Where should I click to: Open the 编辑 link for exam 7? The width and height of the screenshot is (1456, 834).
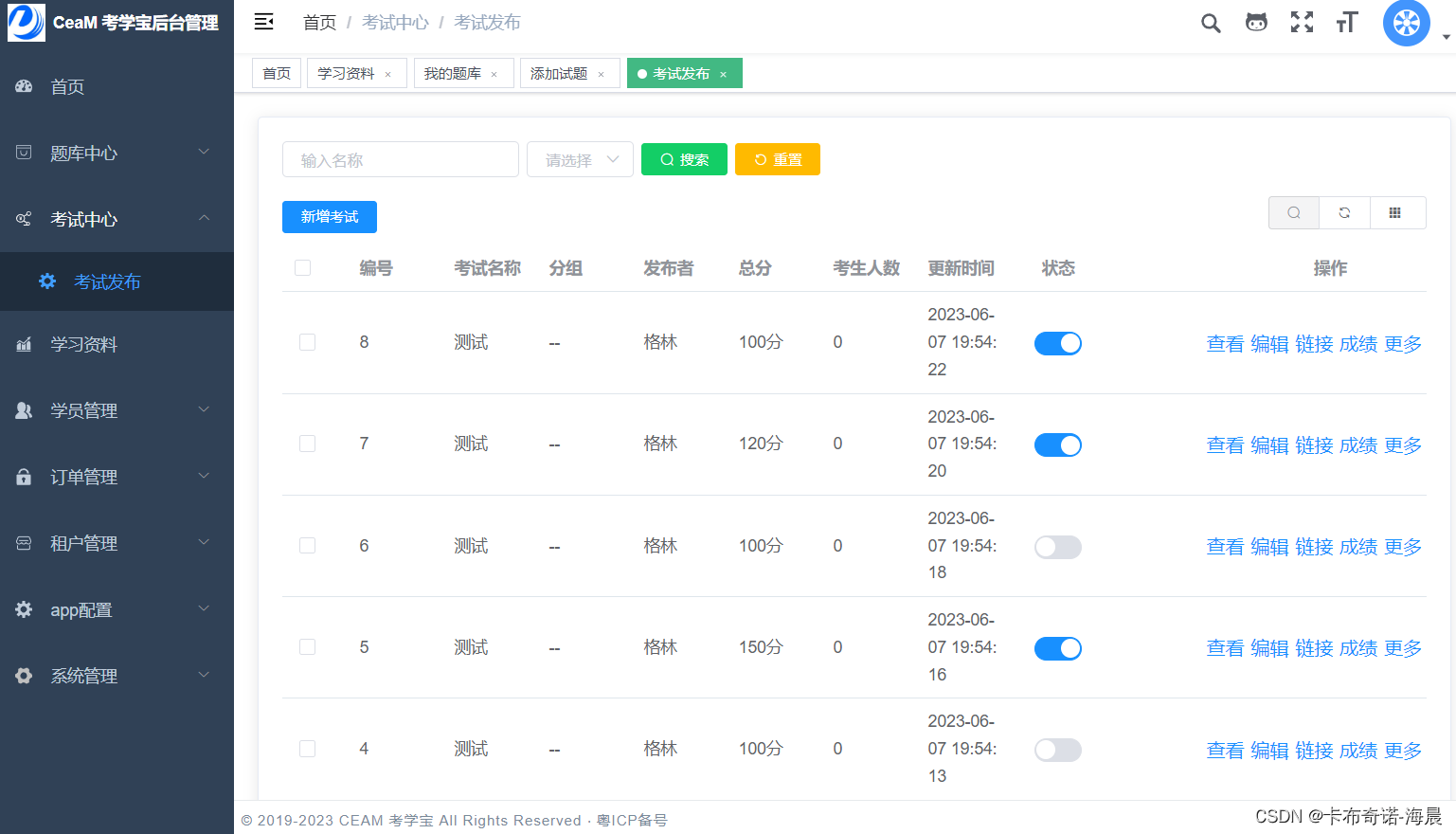(1269, 444)
